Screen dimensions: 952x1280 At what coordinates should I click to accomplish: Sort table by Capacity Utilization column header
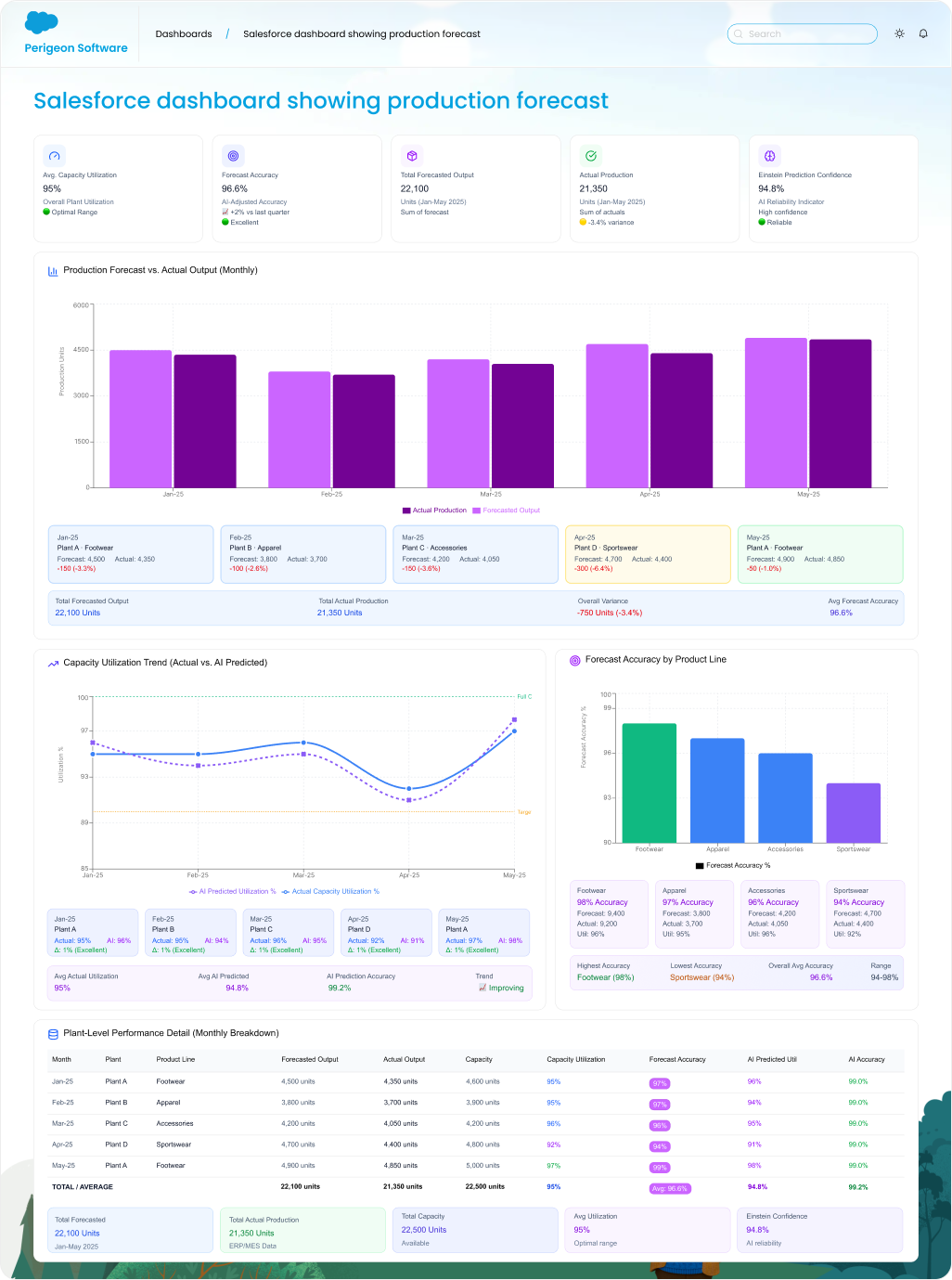pos(575,1059)
